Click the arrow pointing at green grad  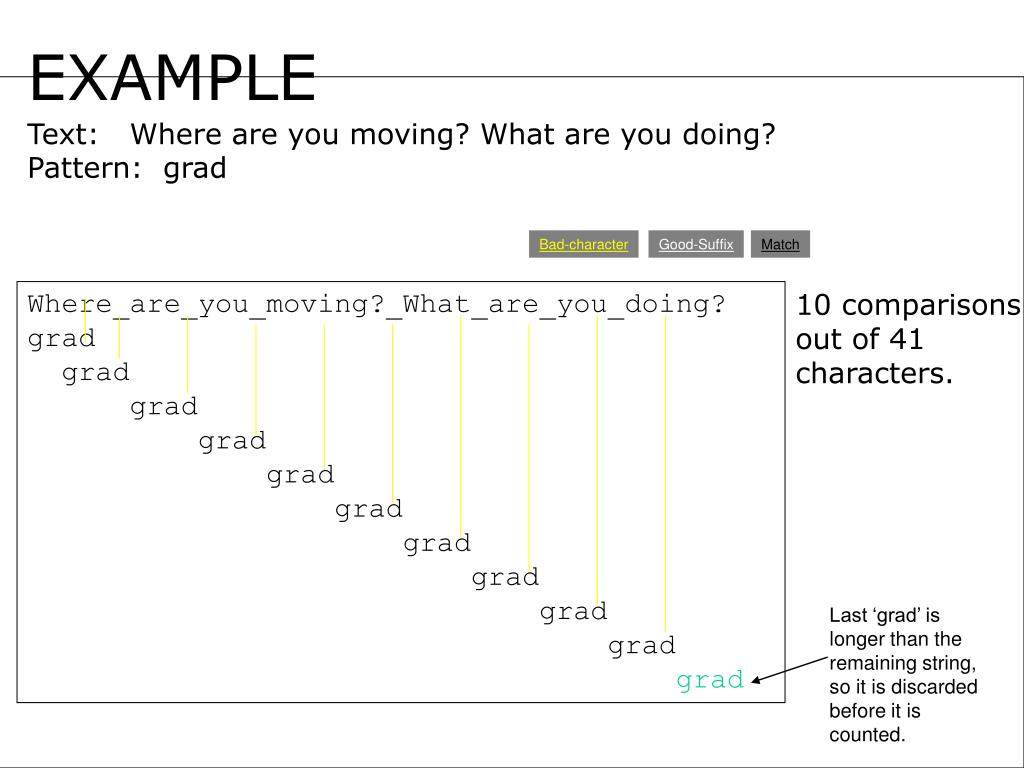pos(790,670)
